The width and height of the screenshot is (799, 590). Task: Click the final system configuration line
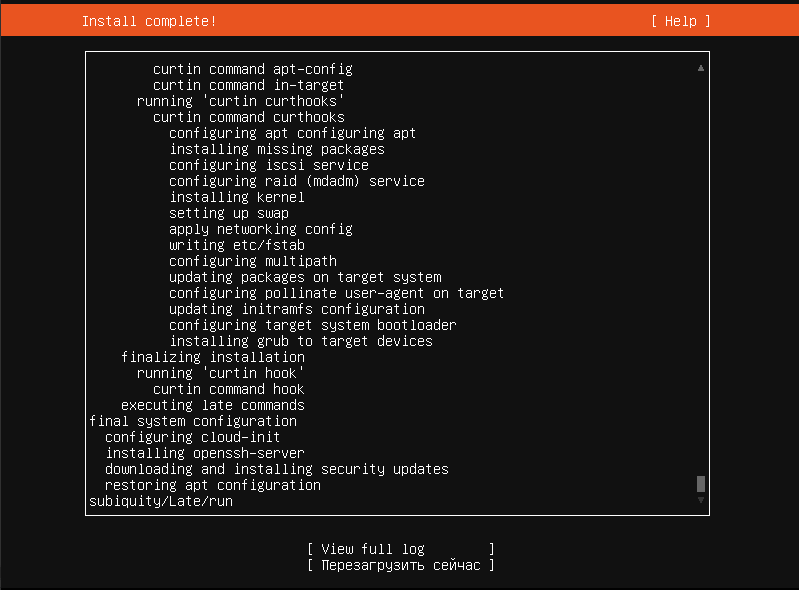click(x=192, y=421)
